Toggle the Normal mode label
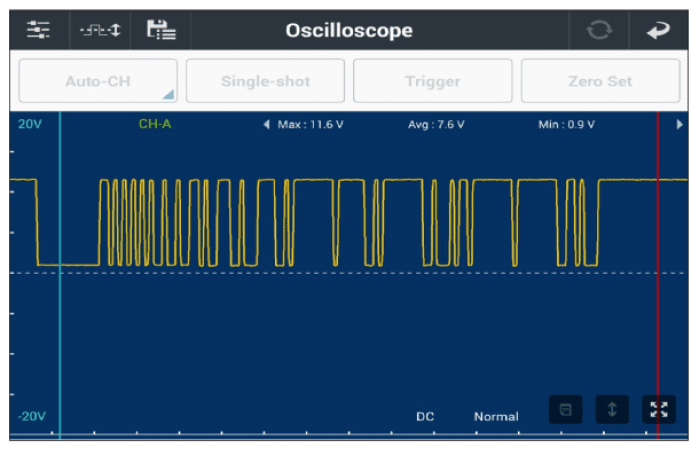This screenshot has width=698, height=451. point(496,416)
